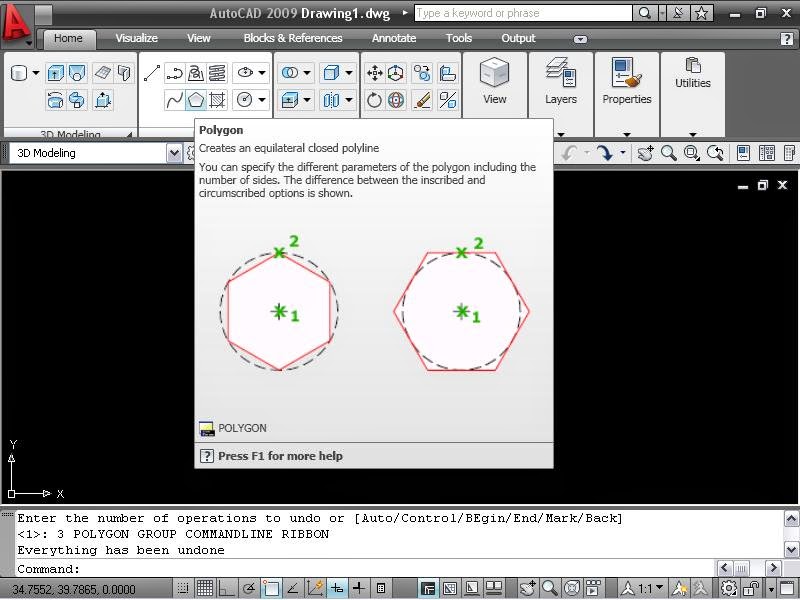Select the Rotate tool
This screenshot has height=600, width=800.
point(375,100)
